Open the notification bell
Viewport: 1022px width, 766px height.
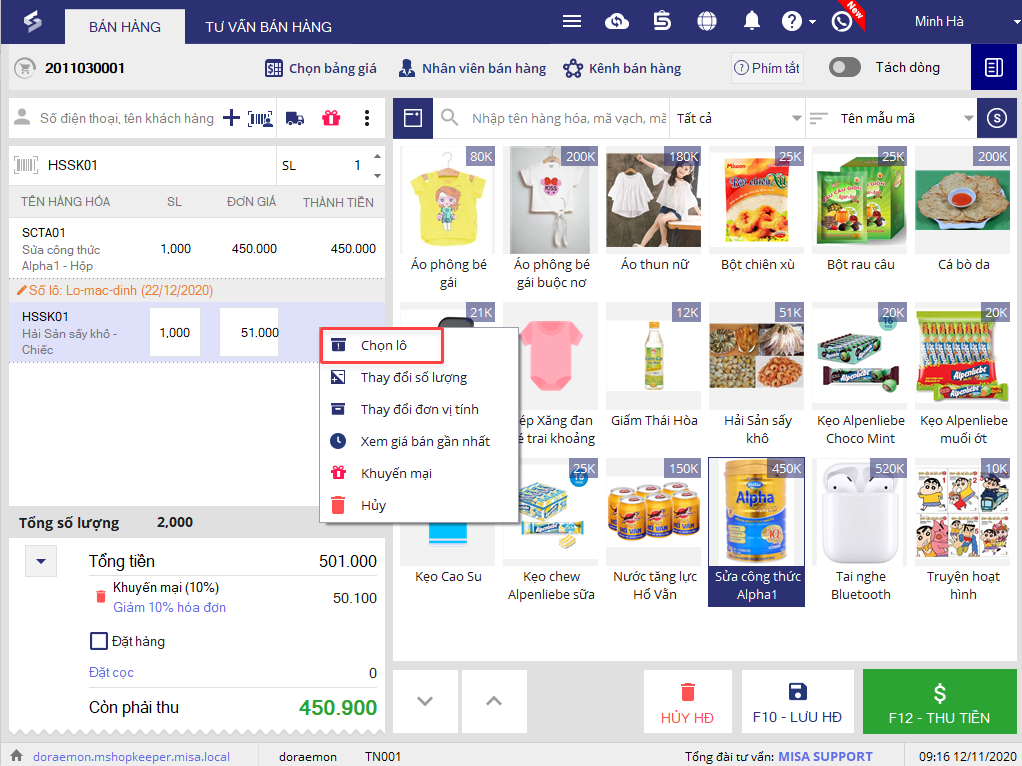tap(752, 22)
